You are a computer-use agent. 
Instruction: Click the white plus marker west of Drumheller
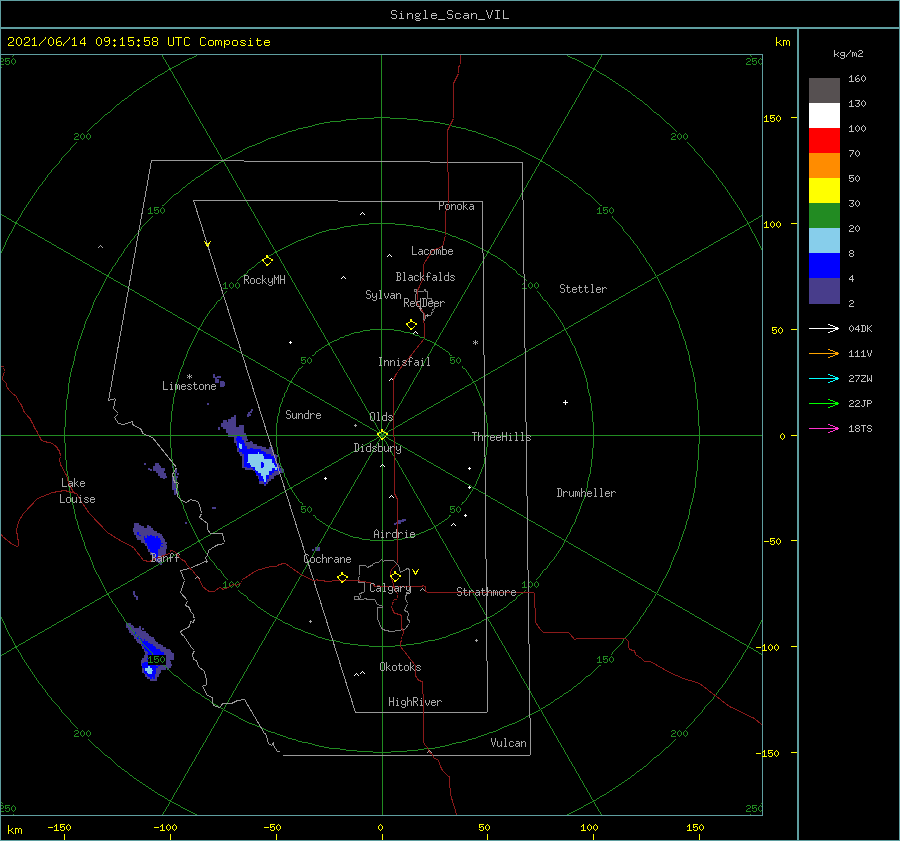(x=565, y=402)
